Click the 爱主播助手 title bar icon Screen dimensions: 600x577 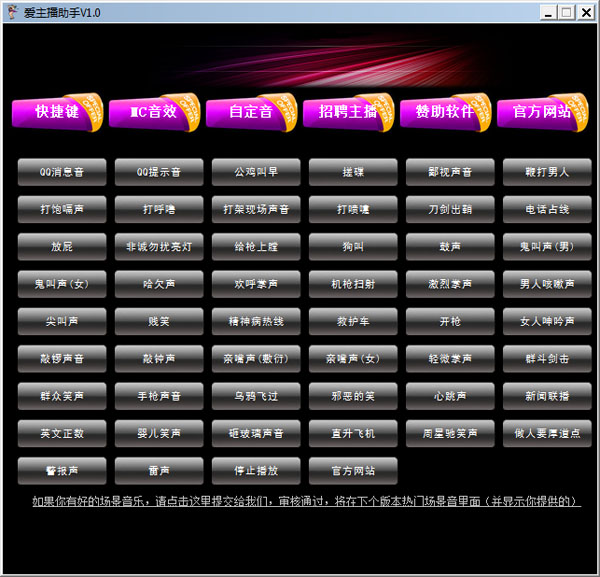(13, 12)
